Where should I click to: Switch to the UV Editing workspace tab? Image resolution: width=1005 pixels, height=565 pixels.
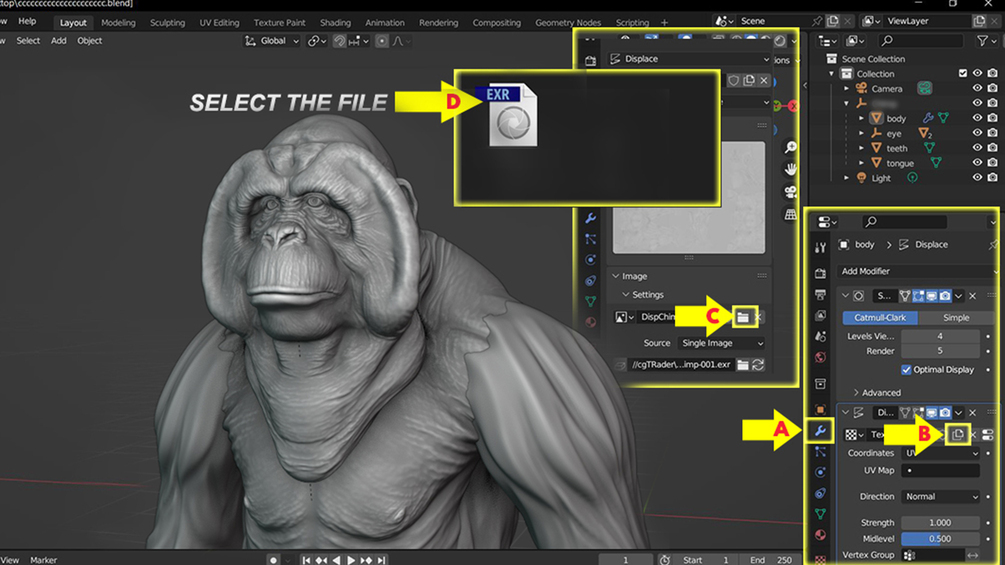219,22
